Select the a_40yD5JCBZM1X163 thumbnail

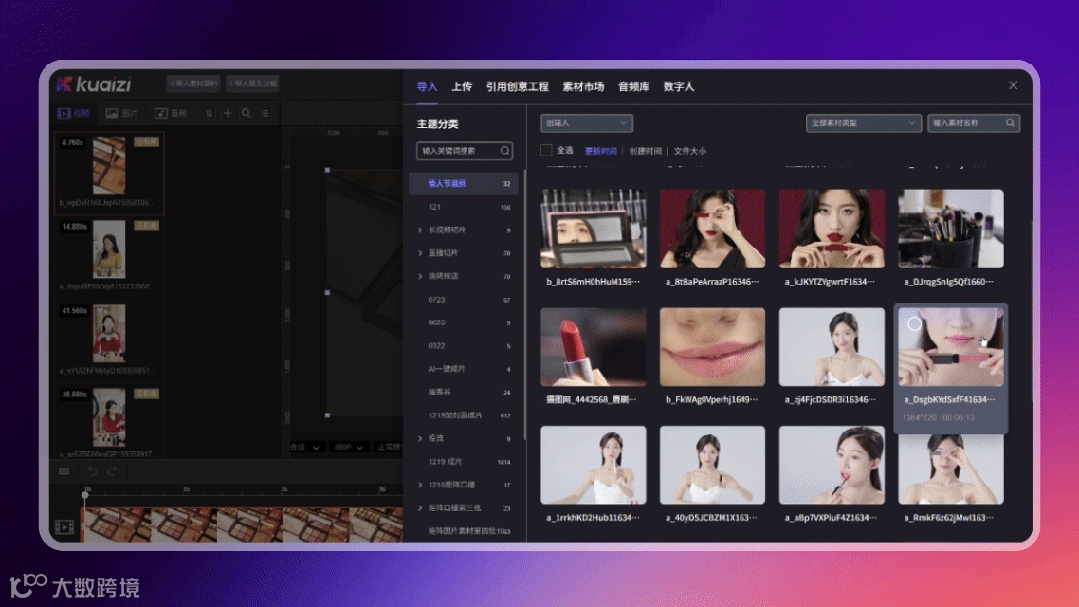[712, 465]
